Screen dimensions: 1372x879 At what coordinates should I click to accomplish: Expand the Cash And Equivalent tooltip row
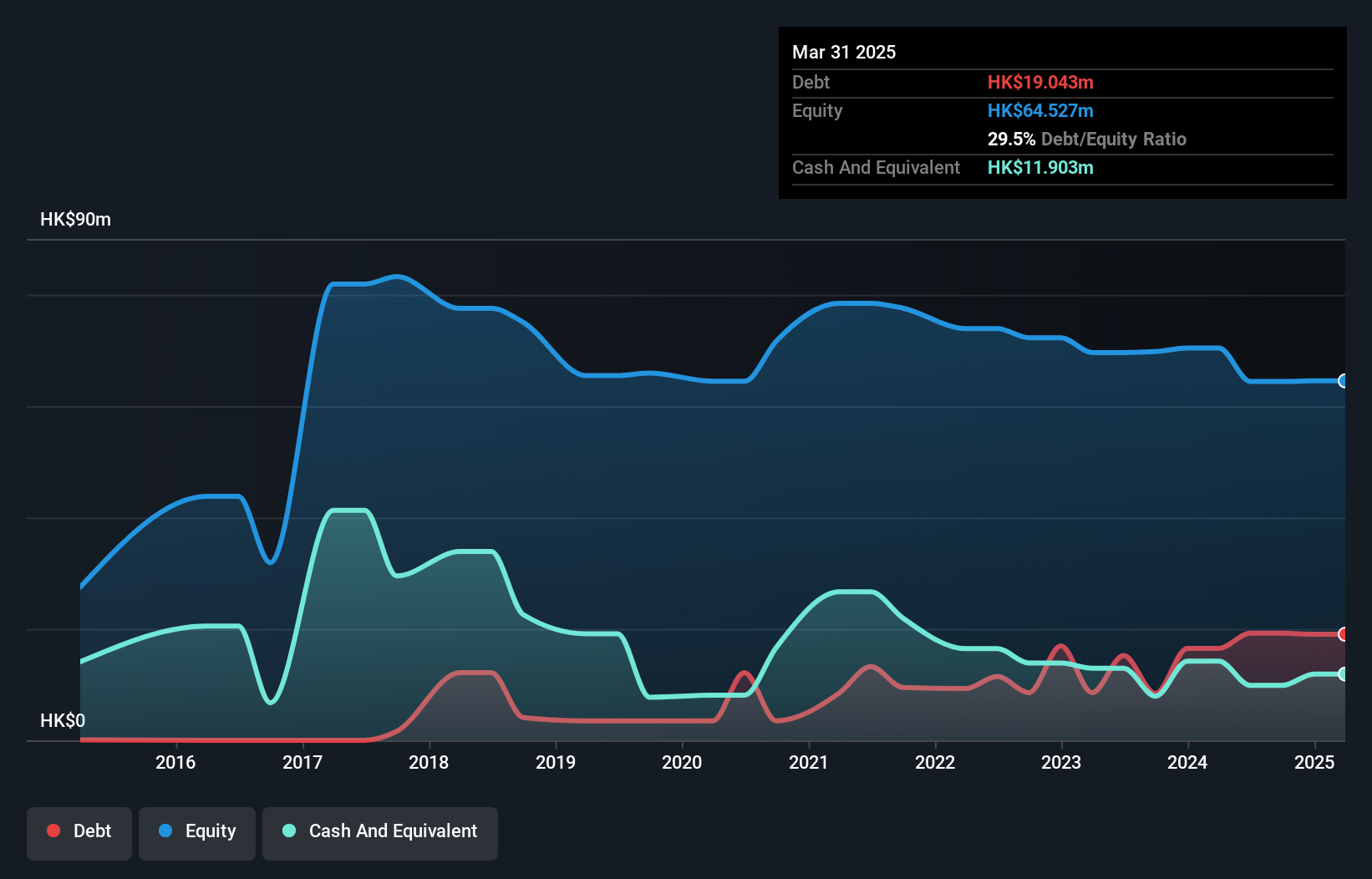[x=876, y=167]
